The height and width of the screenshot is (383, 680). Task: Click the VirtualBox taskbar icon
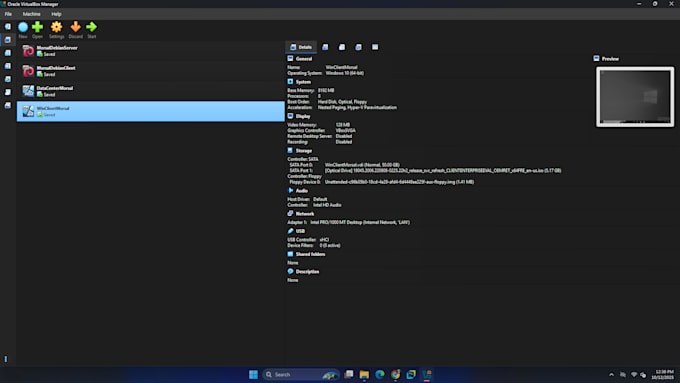point(427,374)
